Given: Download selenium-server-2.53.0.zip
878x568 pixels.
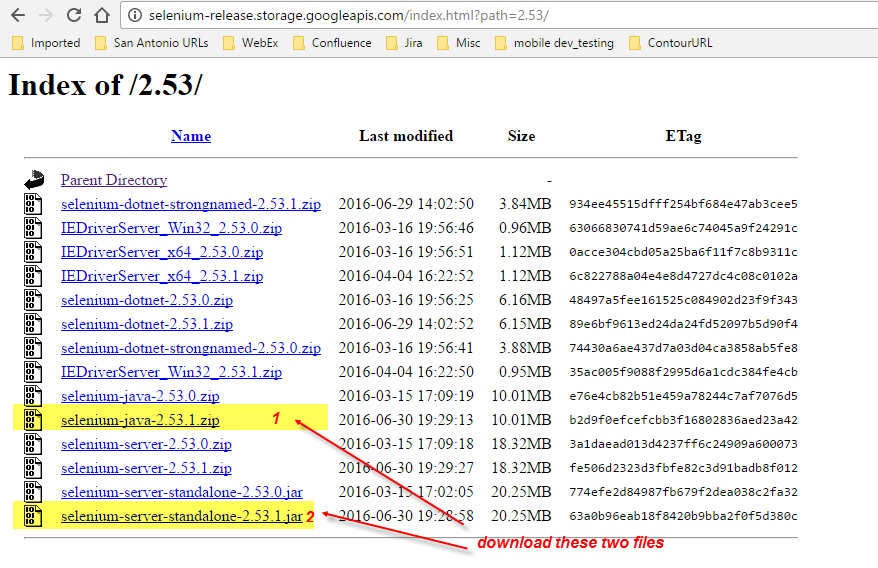Looking at the screenshot, I should pyautogui.click(x=146, y=444).
